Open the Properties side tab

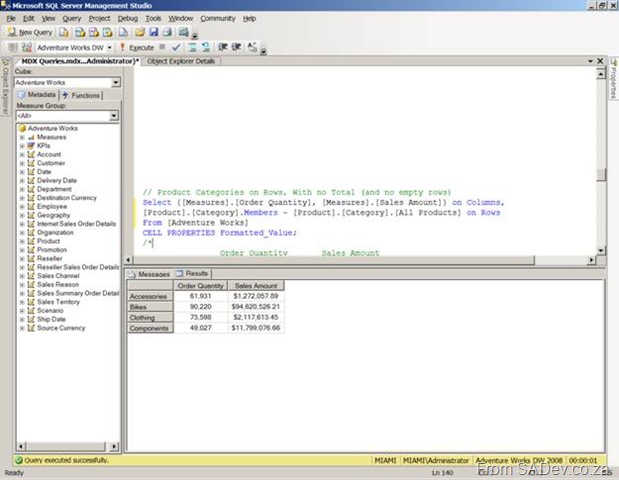point(613,79)
